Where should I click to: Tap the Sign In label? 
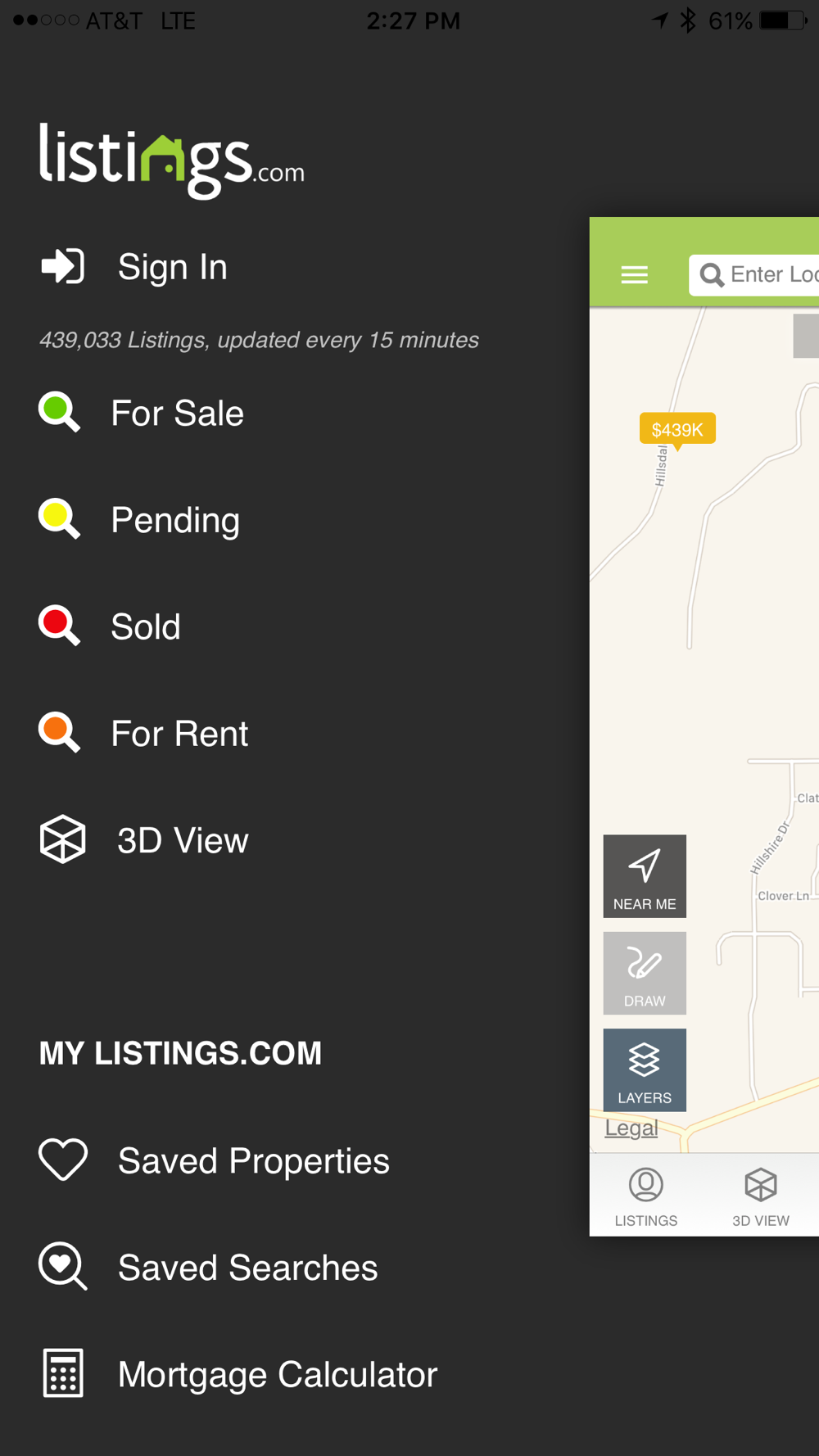(173, 267)
